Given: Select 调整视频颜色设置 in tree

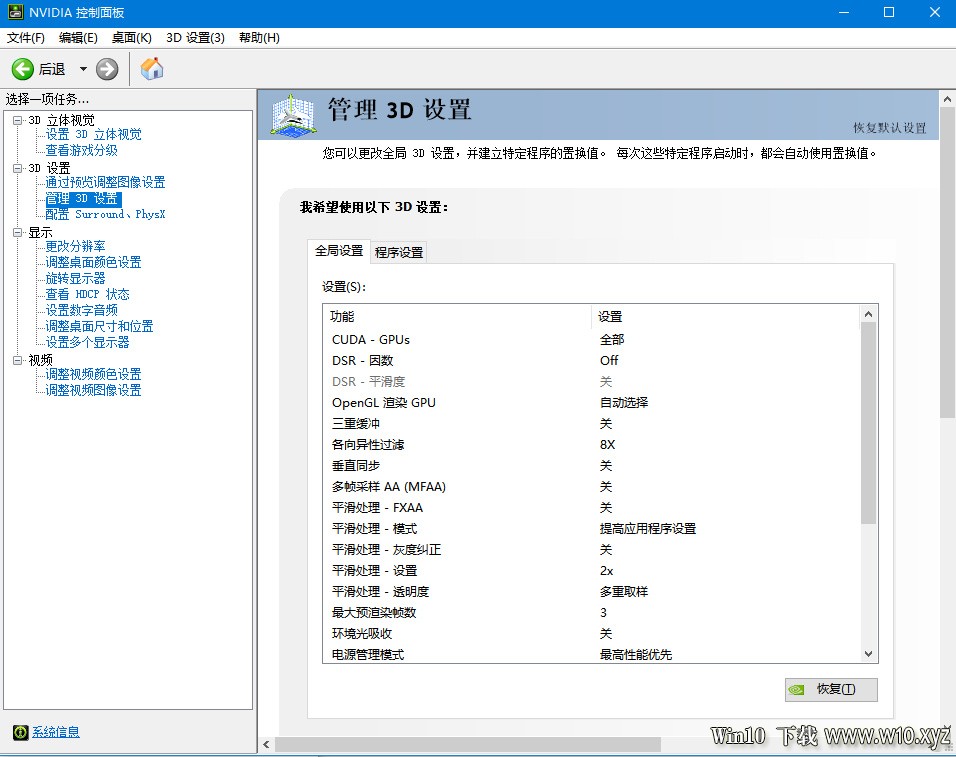Looking at the screenshot, I should coord(93,374).
